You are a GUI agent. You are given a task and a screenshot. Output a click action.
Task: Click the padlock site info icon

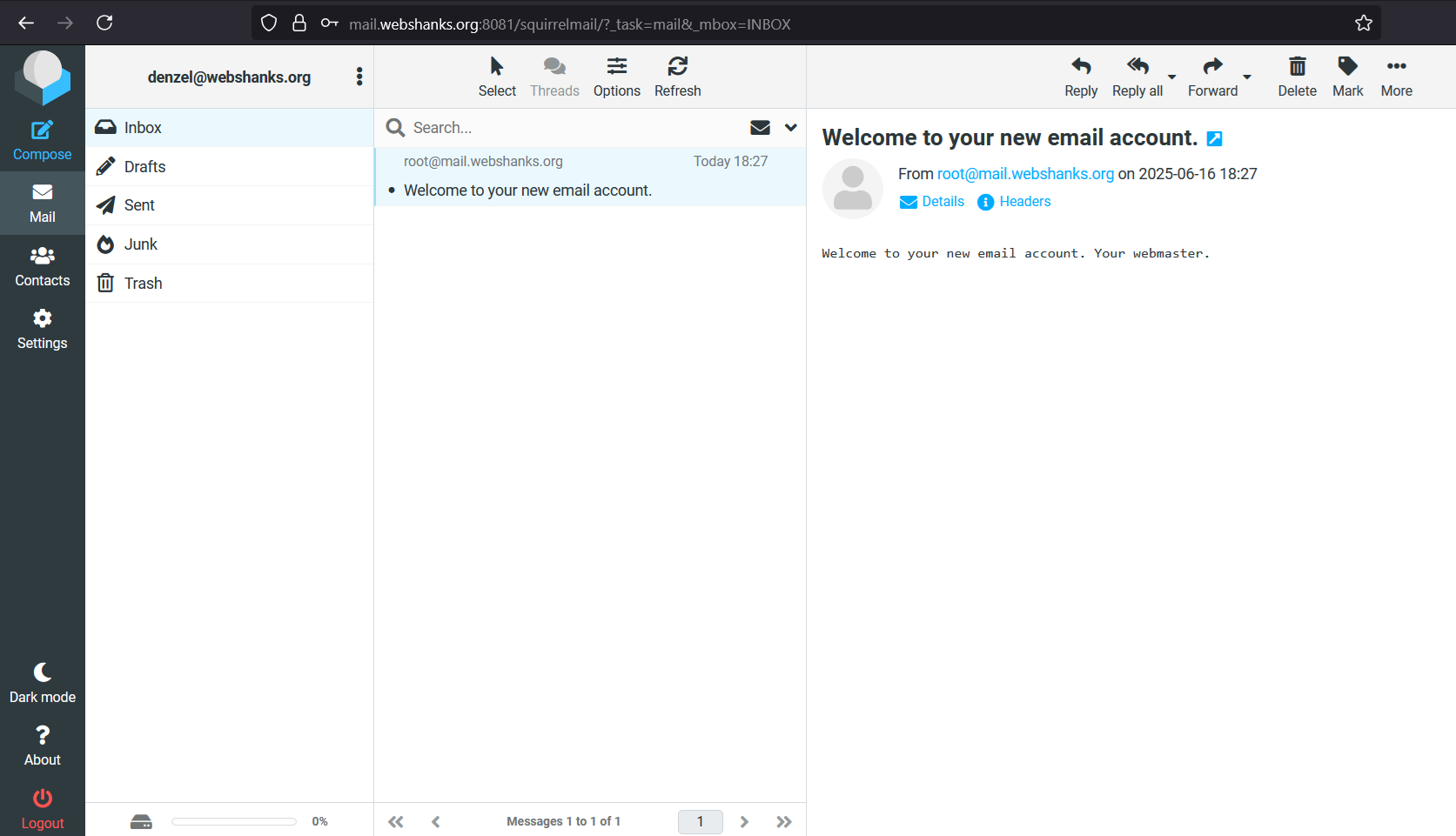299,23
